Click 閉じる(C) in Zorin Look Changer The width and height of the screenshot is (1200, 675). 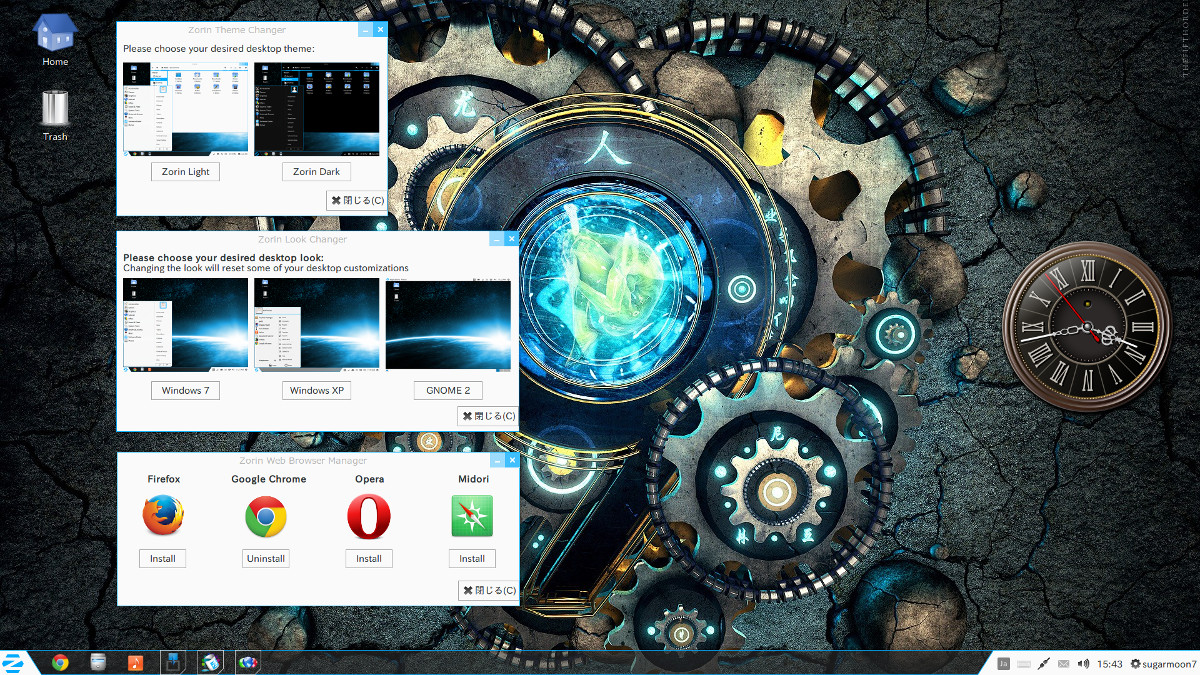tap(488, 416)
